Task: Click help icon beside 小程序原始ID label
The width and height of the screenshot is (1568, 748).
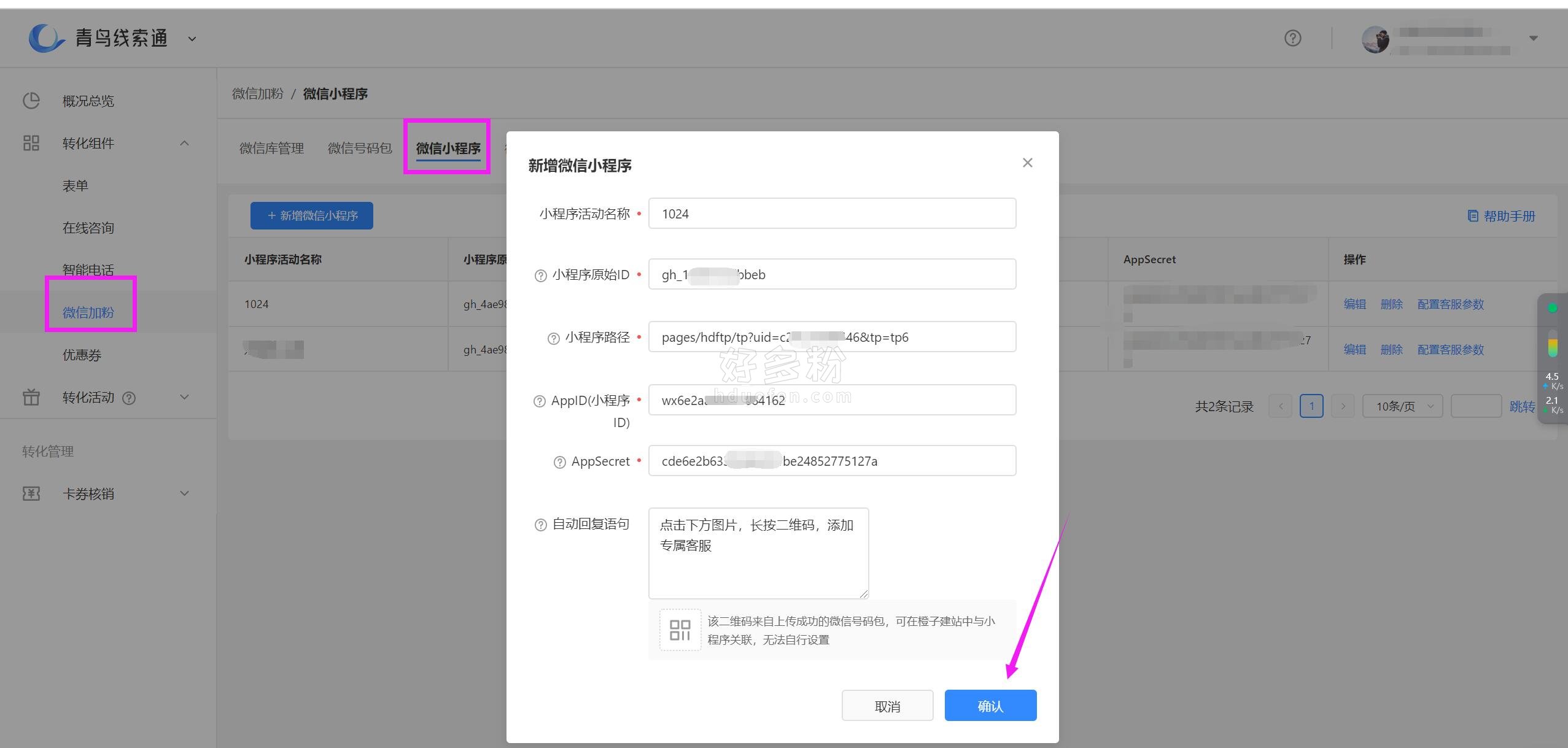Action: coord(540,276)
